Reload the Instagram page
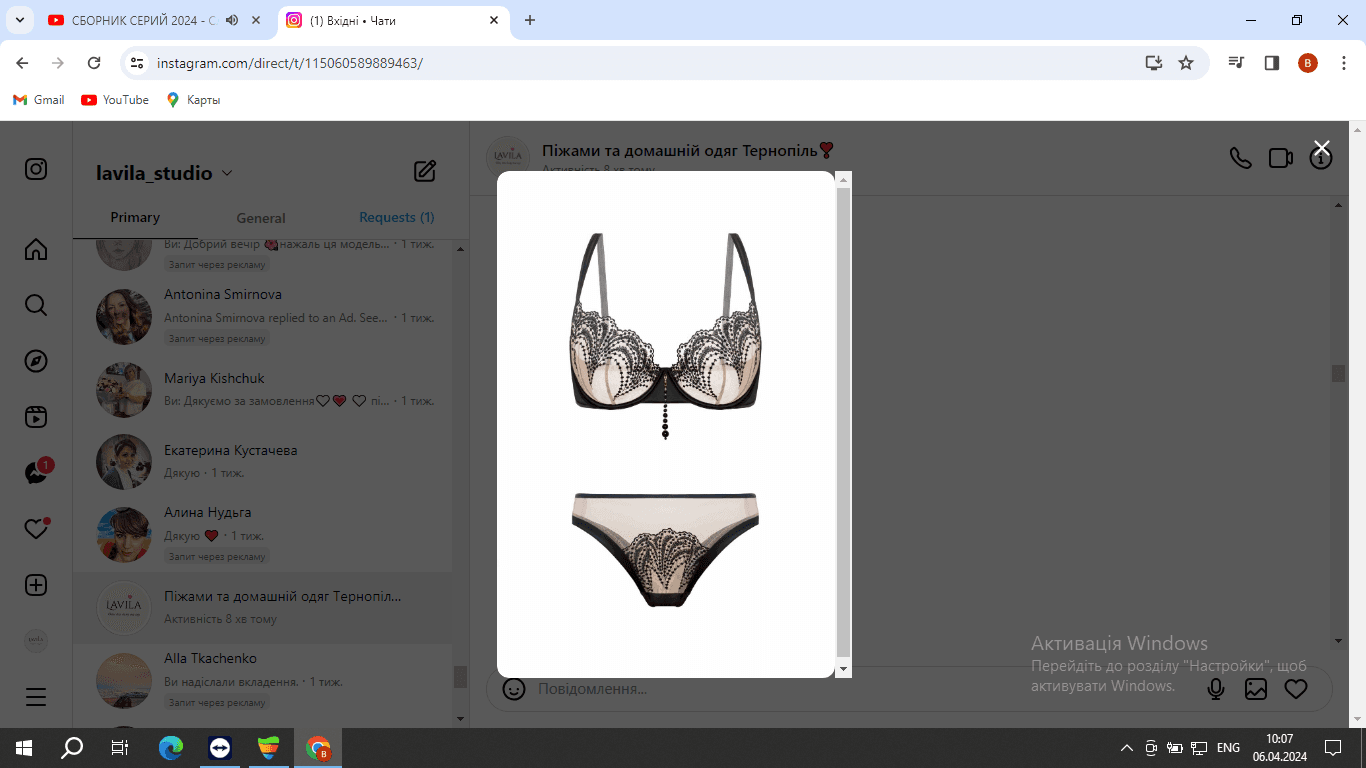The image size is (1366, 768). pos(94,63)
